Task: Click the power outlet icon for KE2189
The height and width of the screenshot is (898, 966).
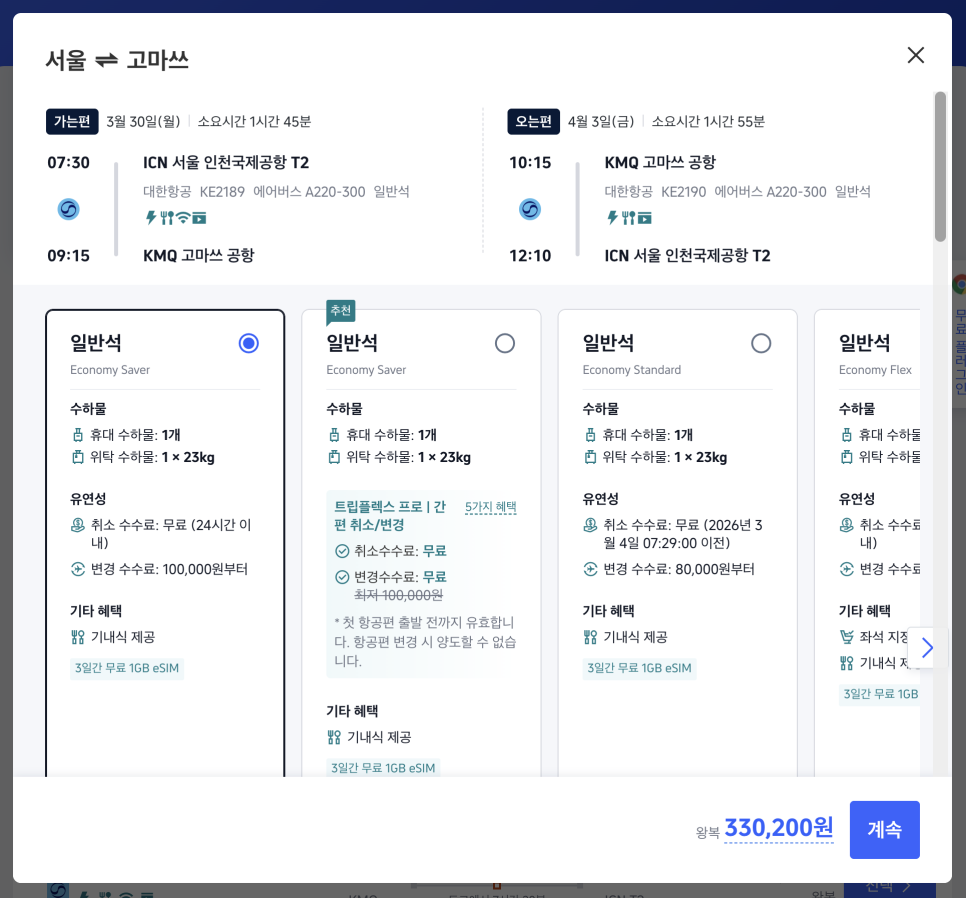Action: click(x=150, y=217)
